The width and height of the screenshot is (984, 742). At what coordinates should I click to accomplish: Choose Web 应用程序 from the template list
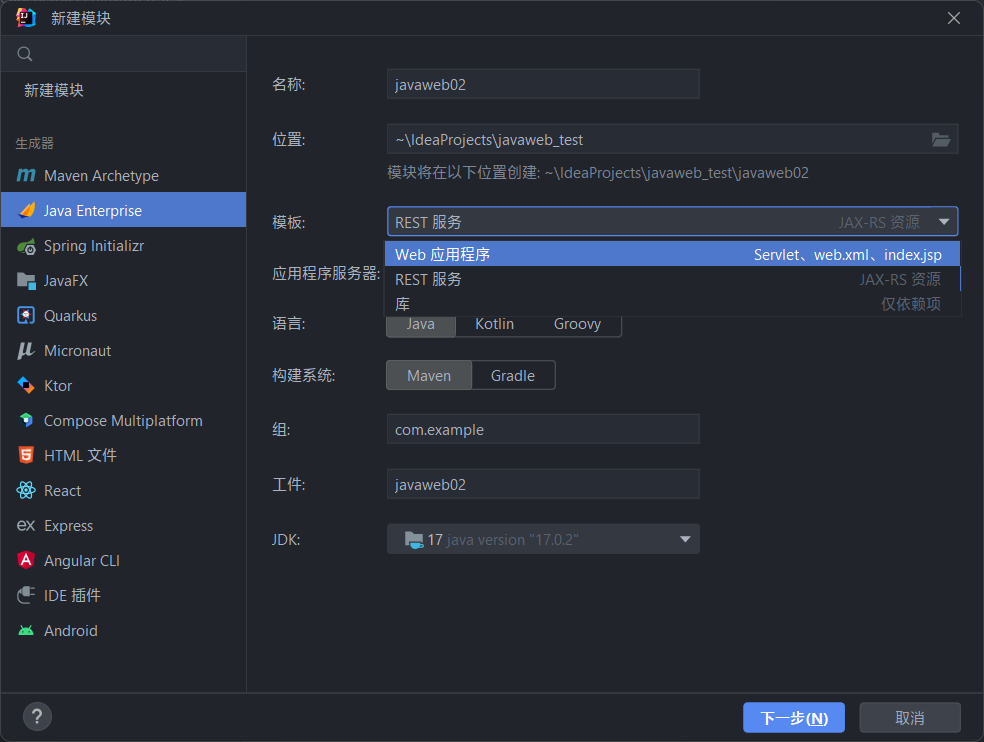(440, 255)
